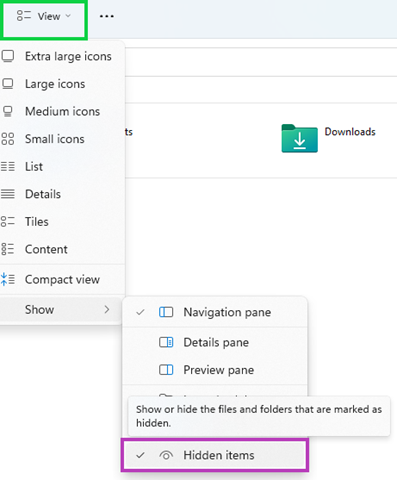Click the Small icons grid icon
This screenshot has height=480, width=397.
coord(8,139)
